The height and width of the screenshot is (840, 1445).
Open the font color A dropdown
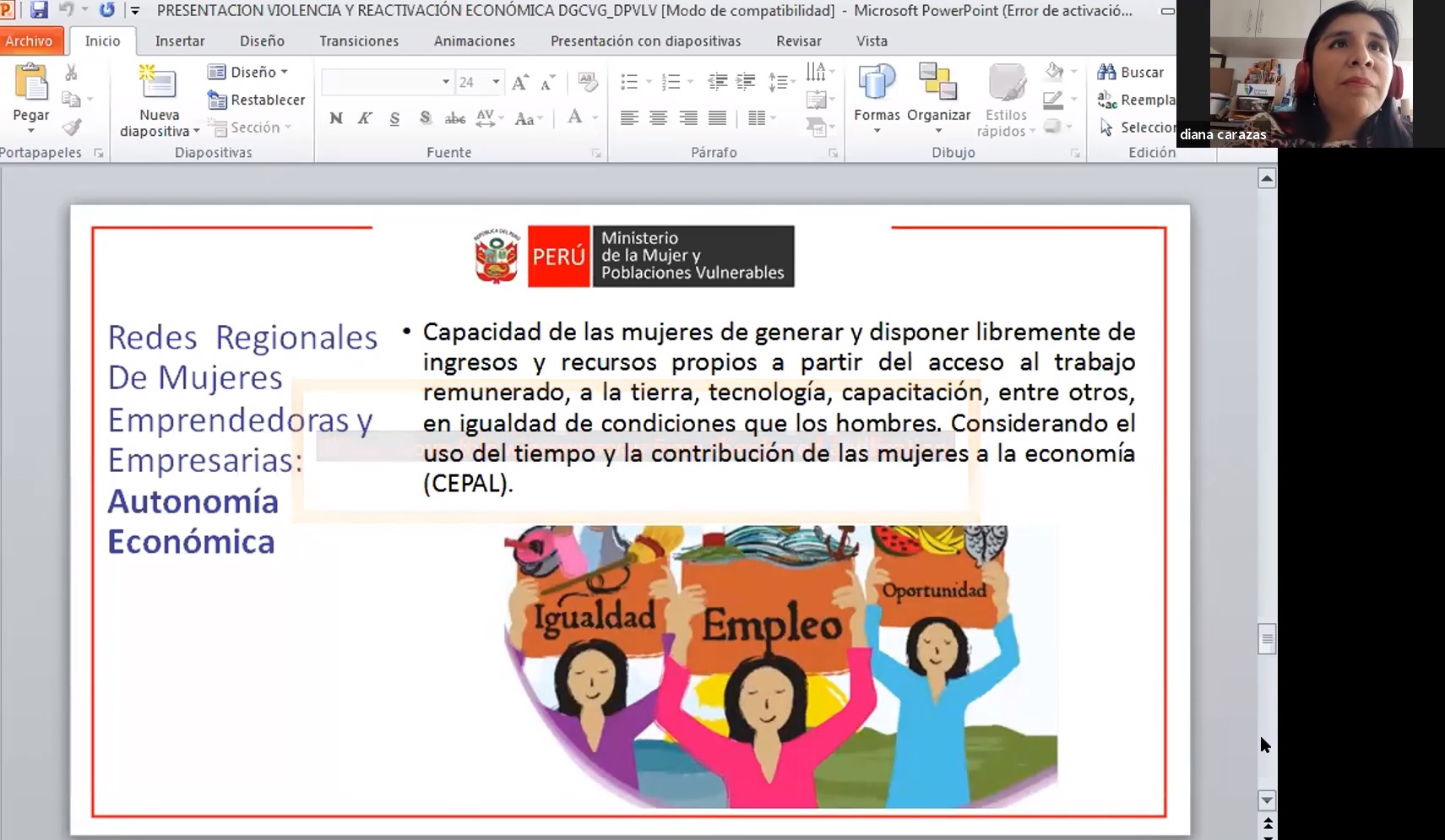click(x=595, y=118)
